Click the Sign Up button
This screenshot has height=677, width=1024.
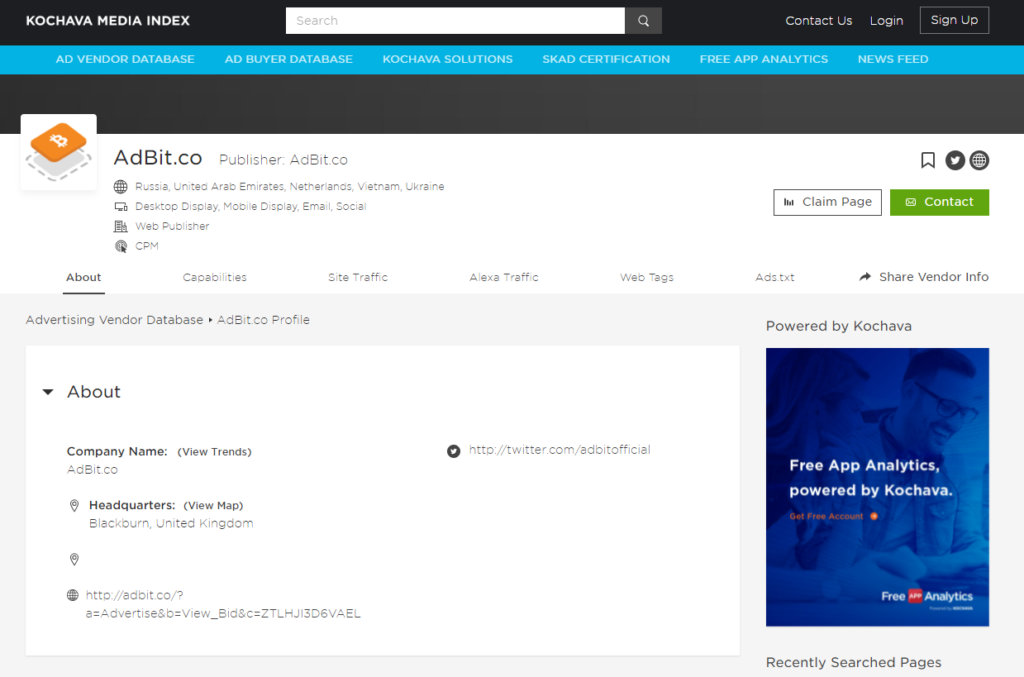(954, 20)
